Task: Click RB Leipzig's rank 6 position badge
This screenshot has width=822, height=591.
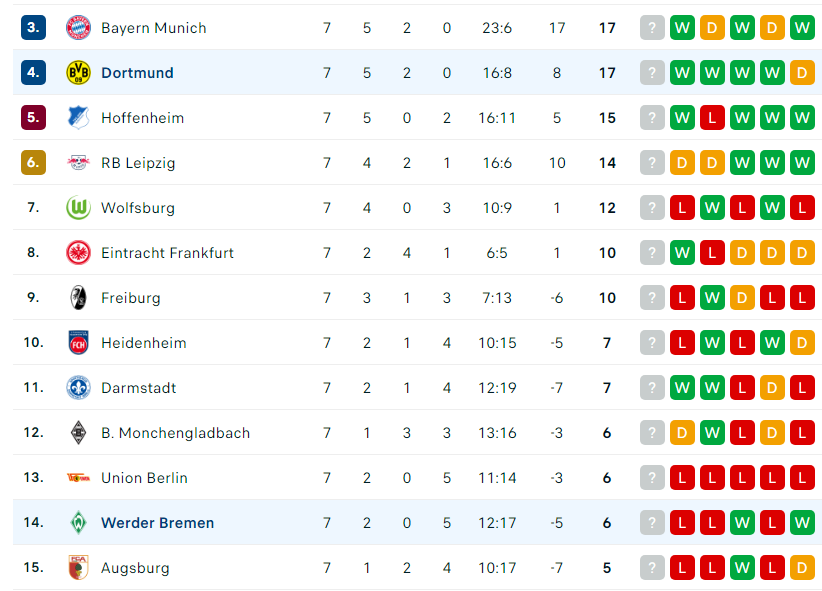Action: (x=33, y=163)
